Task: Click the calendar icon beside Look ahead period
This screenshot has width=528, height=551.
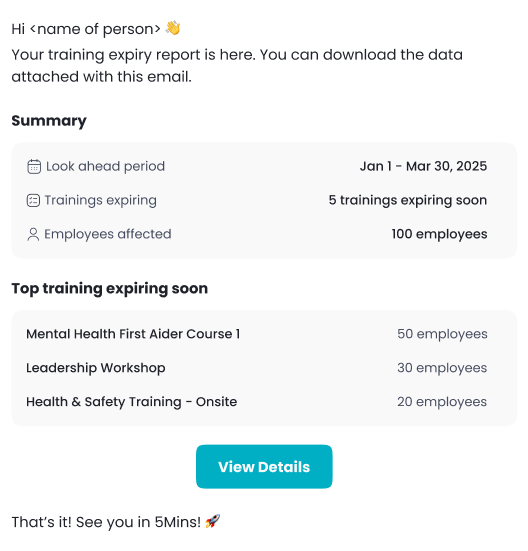Action: pyautogui.click(x=34, y=167)
